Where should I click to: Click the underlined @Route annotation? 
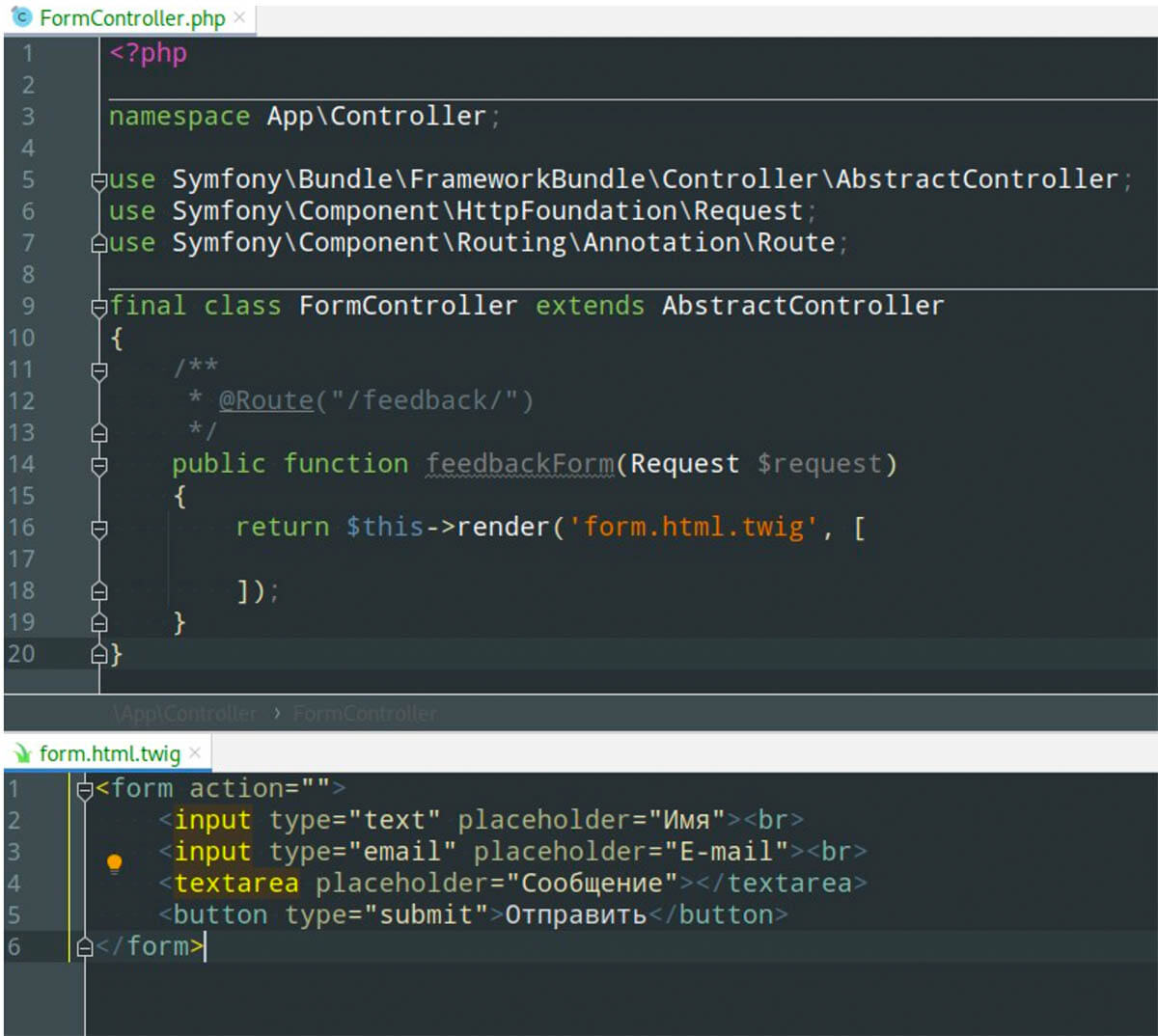[x=265, y=399]
